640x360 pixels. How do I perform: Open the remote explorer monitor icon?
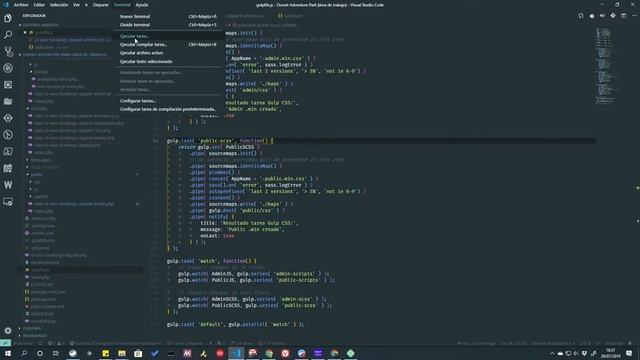pyautogui.click(x=8, y=202)
